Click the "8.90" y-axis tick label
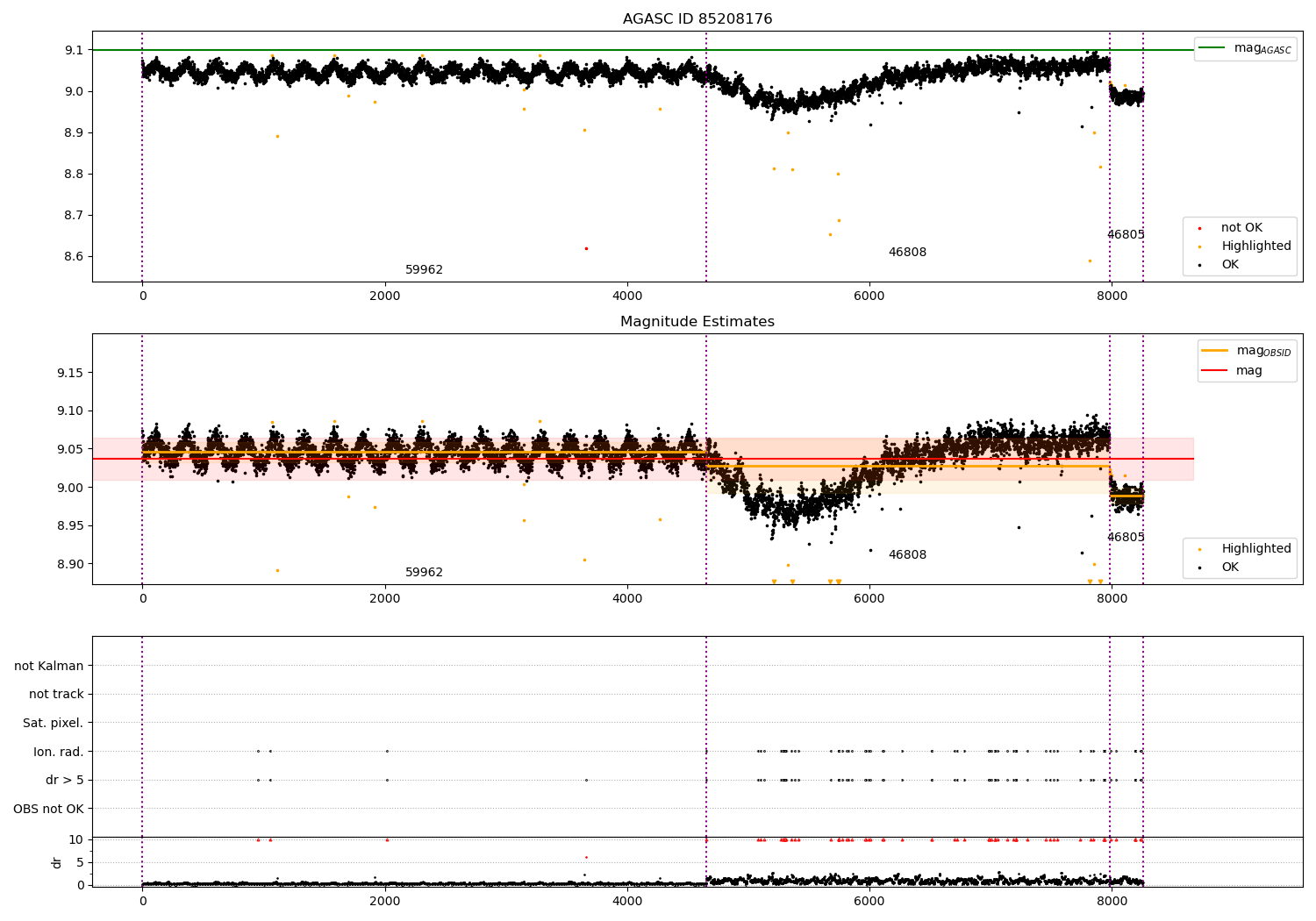The width and height of the screenshot is (1316, 921). 71,565
